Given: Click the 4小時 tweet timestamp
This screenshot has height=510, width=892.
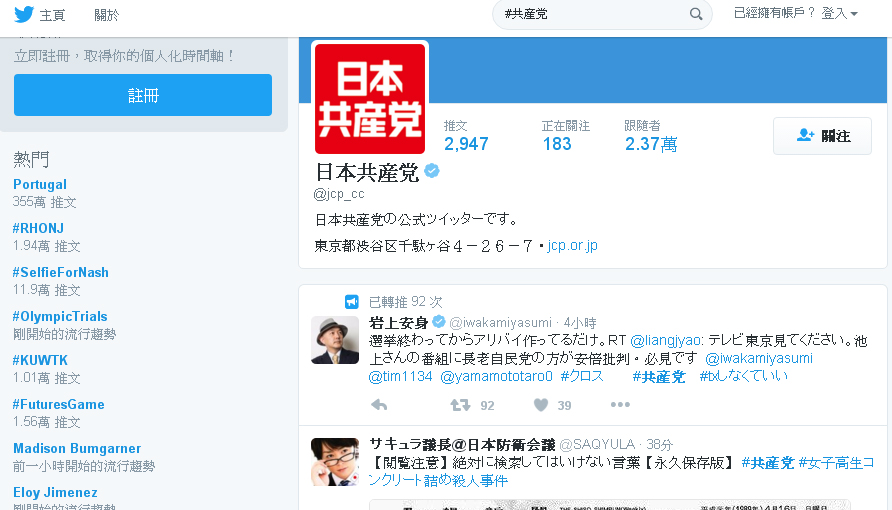Looking at the screenshot, I should click(580, 323).
